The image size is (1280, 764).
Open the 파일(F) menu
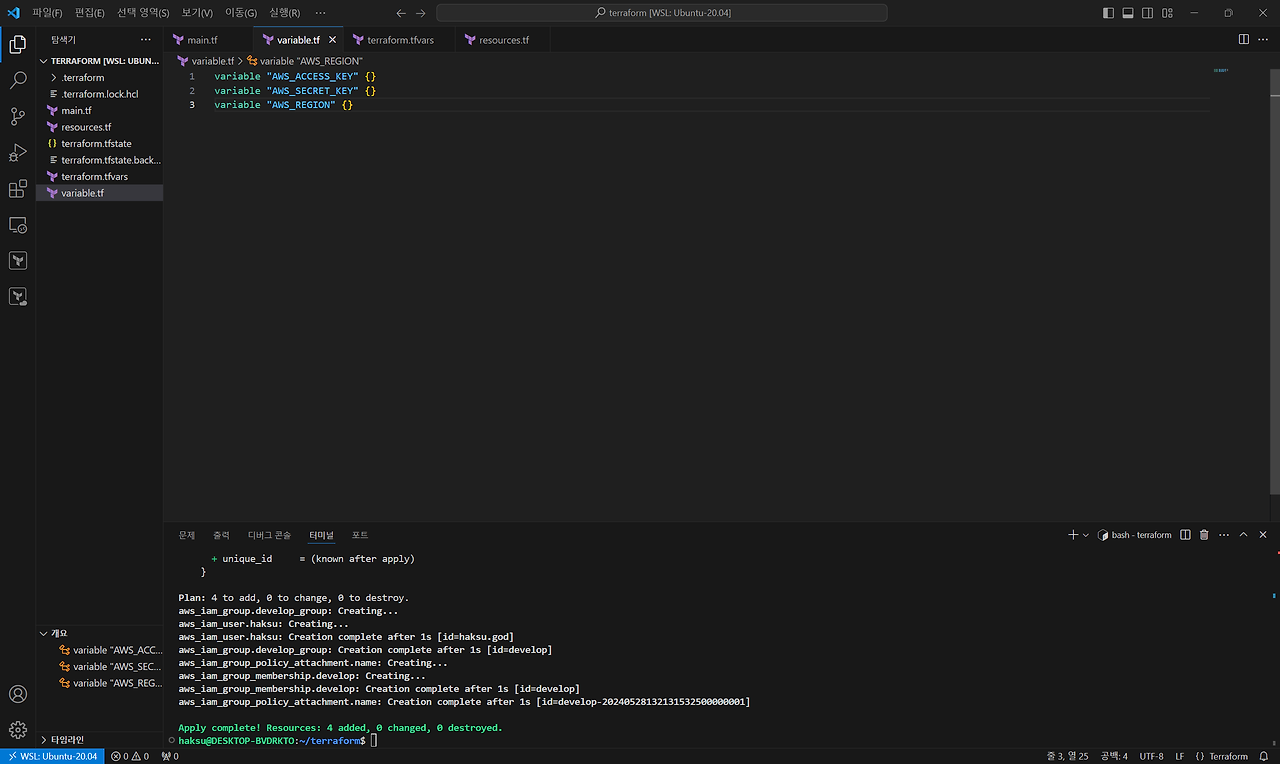click(47, 13)
